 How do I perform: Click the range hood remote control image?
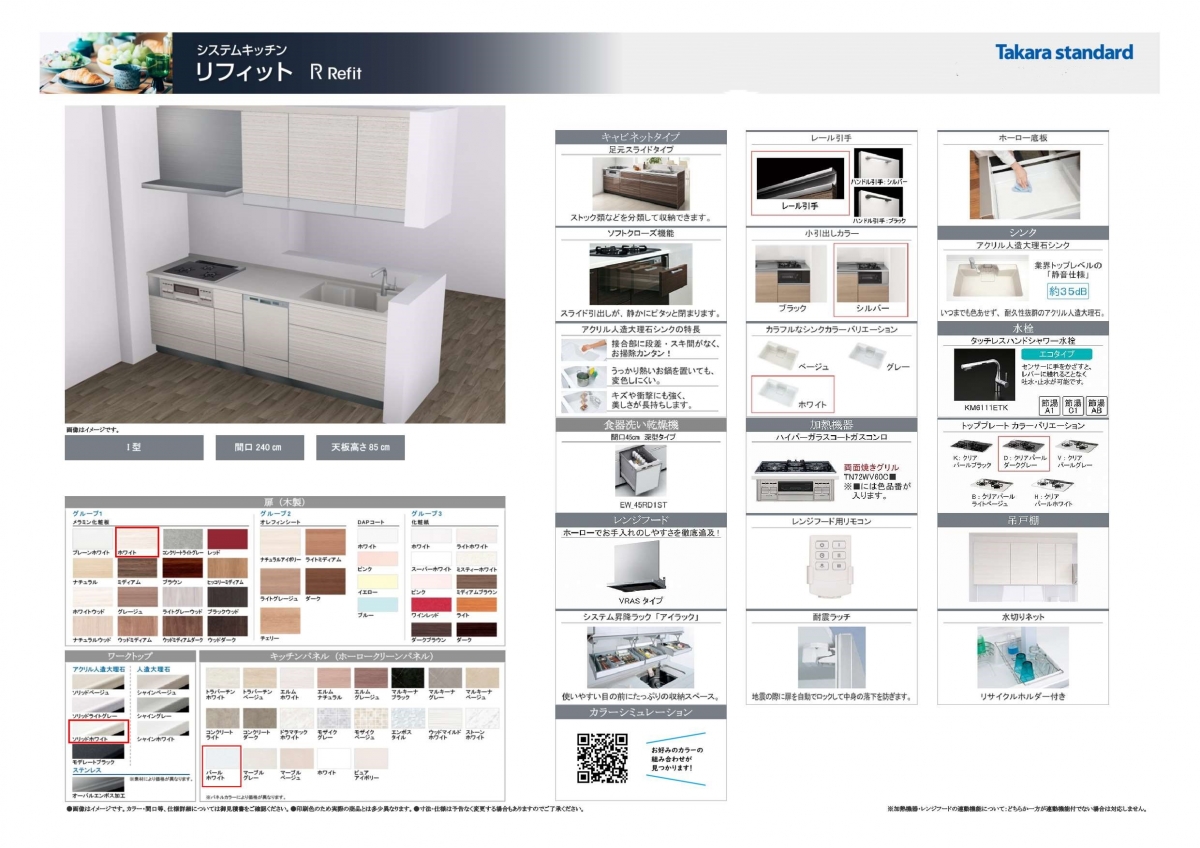[x=832, y=568]
